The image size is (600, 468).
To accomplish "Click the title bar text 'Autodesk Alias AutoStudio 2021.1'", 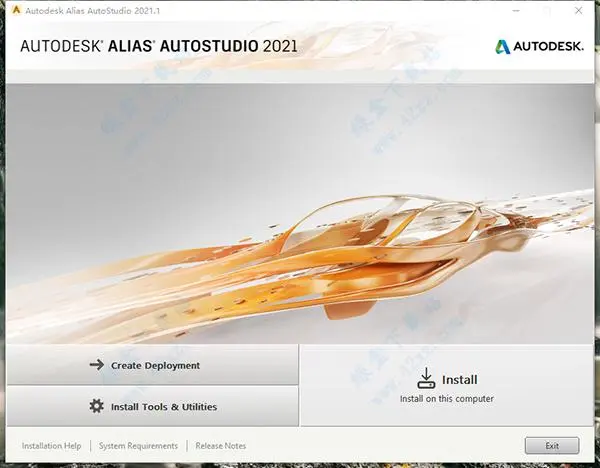I will [x=93, y=11].
